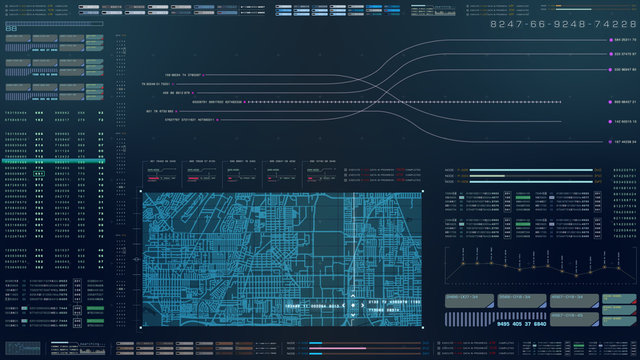
Task: Click the first NODE progress bar above the right data tables
Action: coord(531,170)
